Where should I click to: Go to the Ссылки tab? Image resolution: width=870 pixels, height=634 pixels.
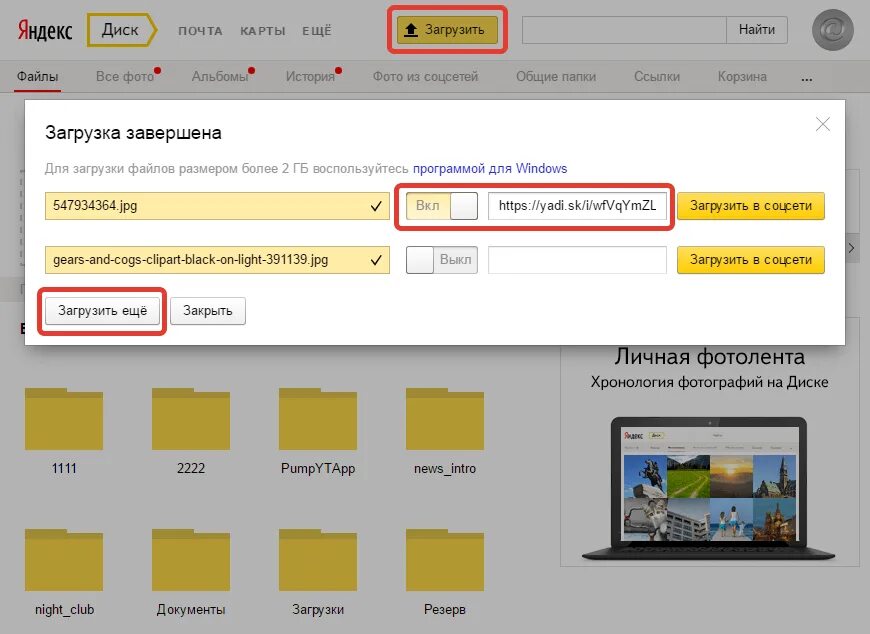click(x=657, y=77)
